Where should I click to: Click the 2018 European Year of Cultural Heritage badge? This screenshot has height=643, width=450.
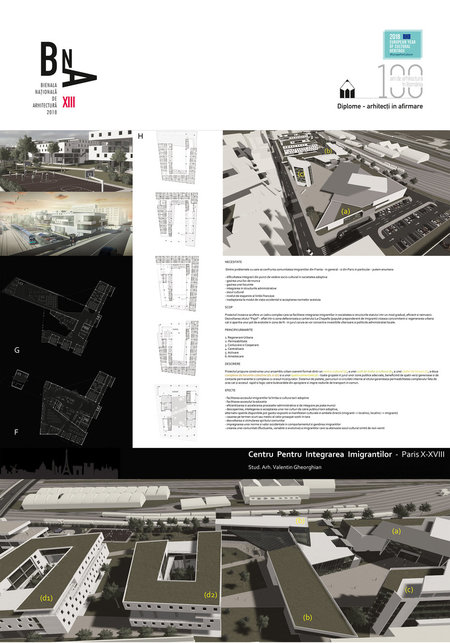pyautogui.click(x=402, y=44)
